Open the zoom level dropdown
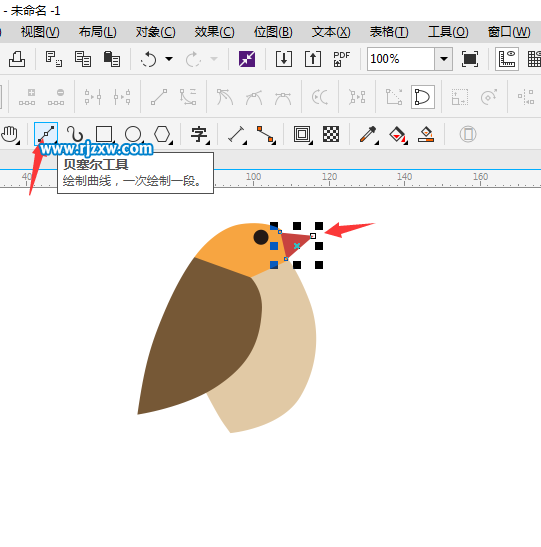This screenshot has width=541, height=547. click(444, 59)
